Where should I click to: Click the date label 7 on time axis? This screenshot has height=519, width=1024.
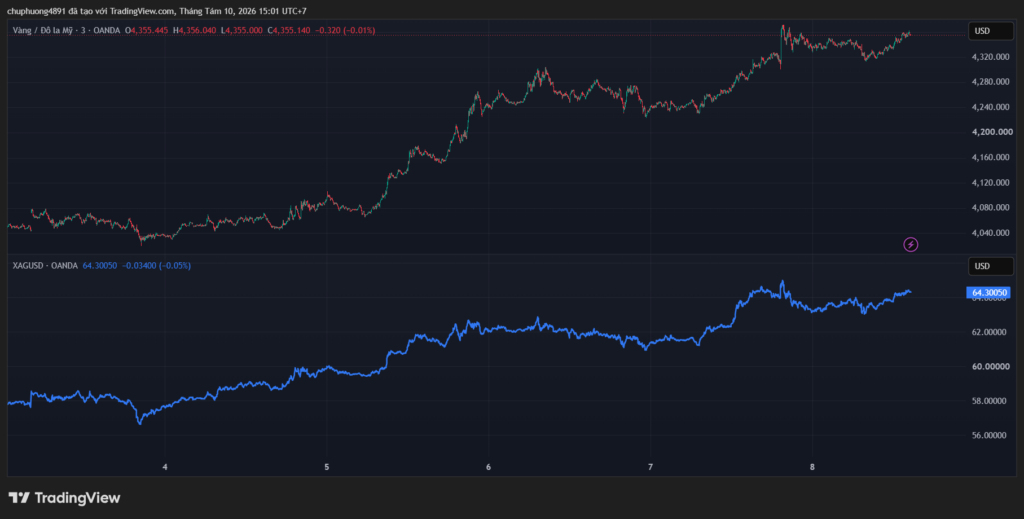click(650, 467)
